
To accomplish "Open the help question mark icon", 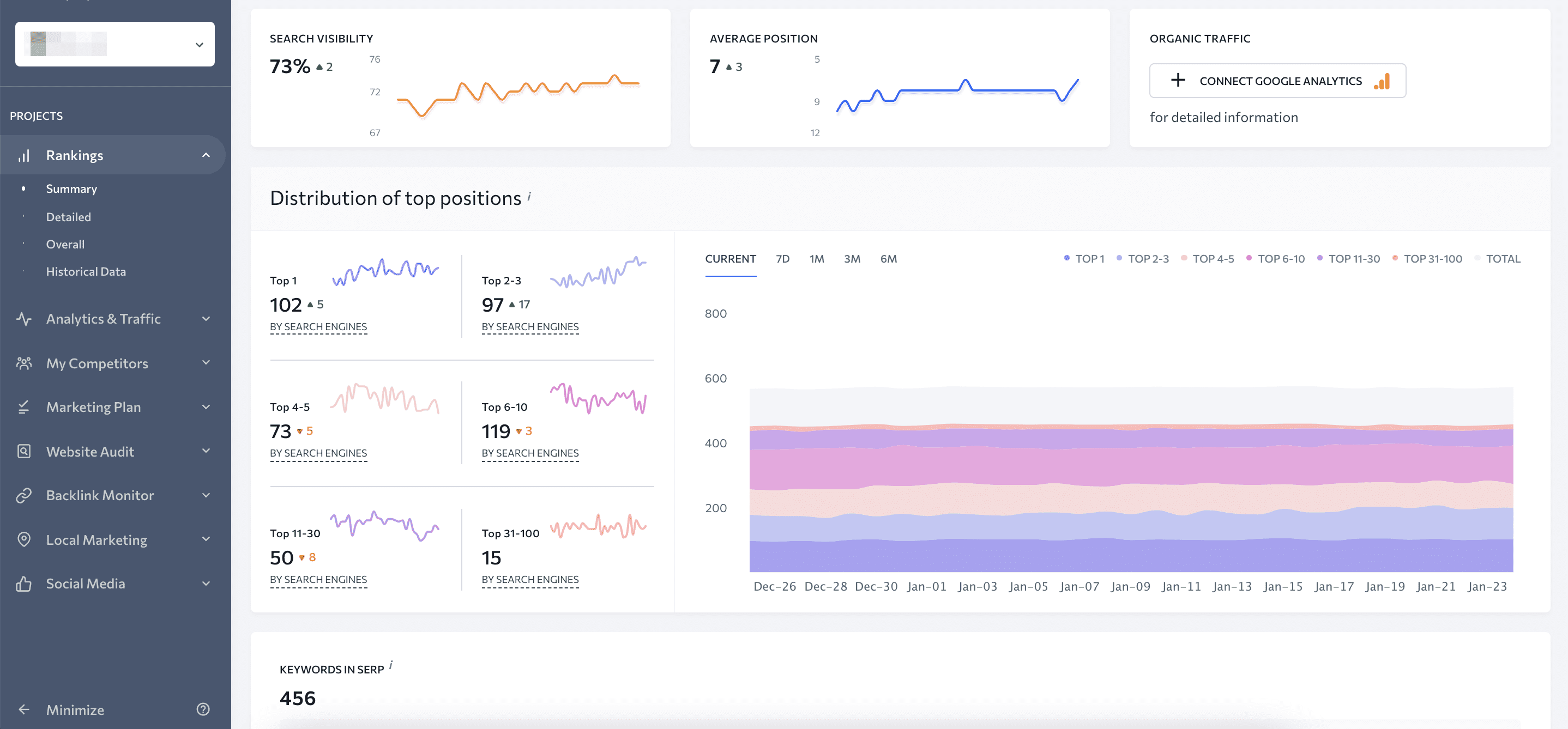I will click(203, 709).
